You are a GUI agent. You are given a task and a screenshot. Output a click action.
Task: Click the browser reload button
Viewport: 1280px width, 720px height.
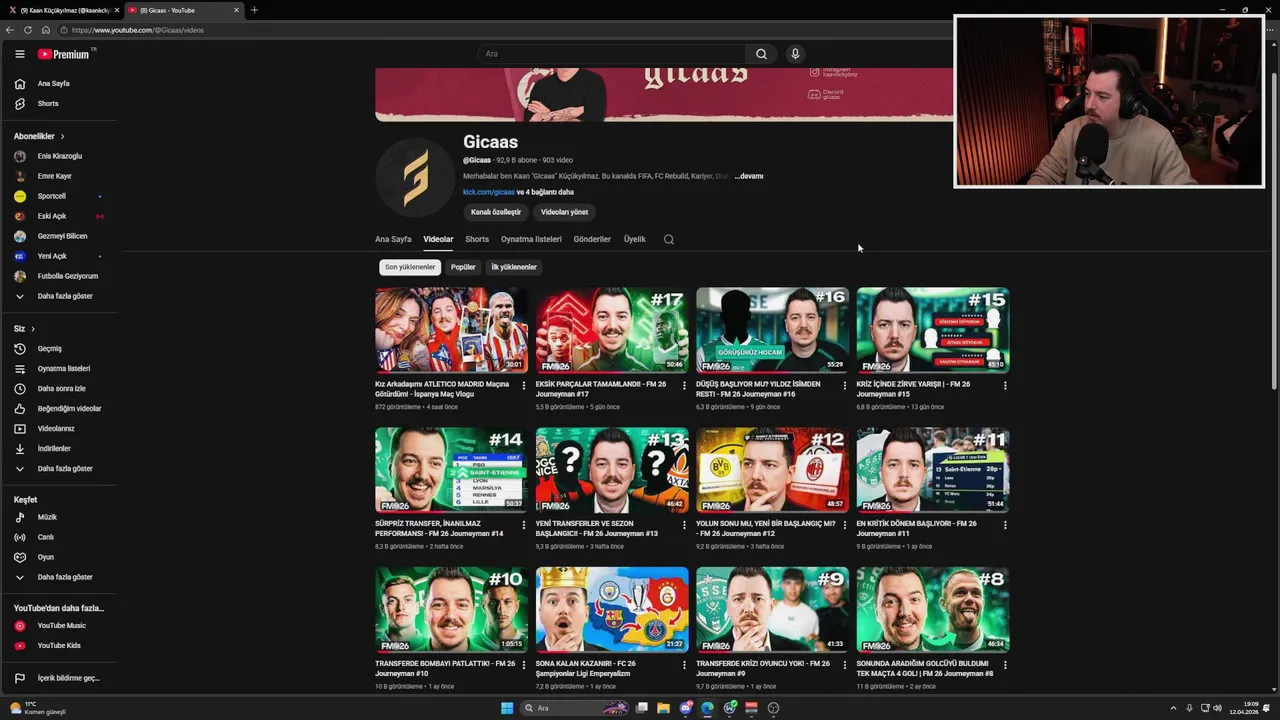pyautogui.click(x=28, y=30)
